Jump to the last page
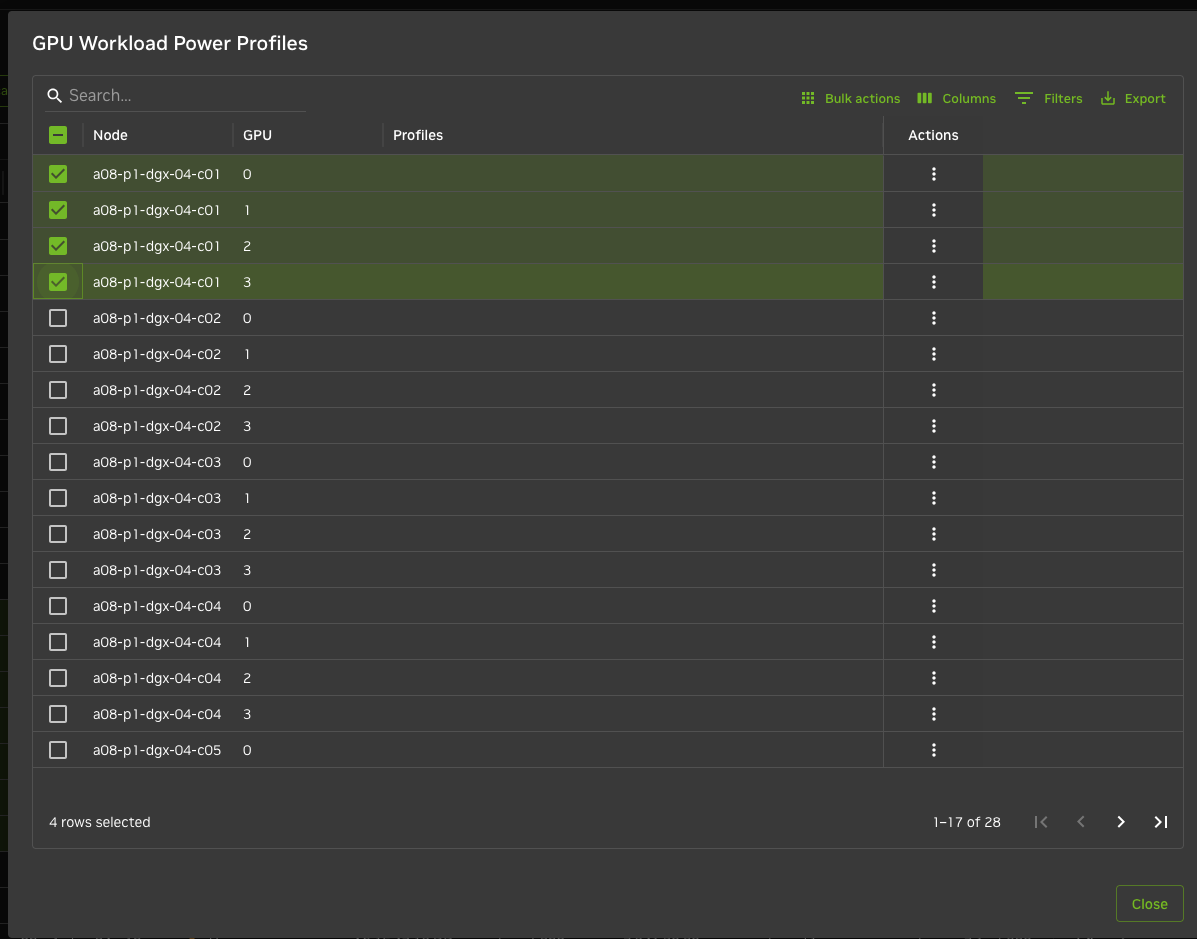The width and height of the screenshot is (1197, 939). [1160, 822]
